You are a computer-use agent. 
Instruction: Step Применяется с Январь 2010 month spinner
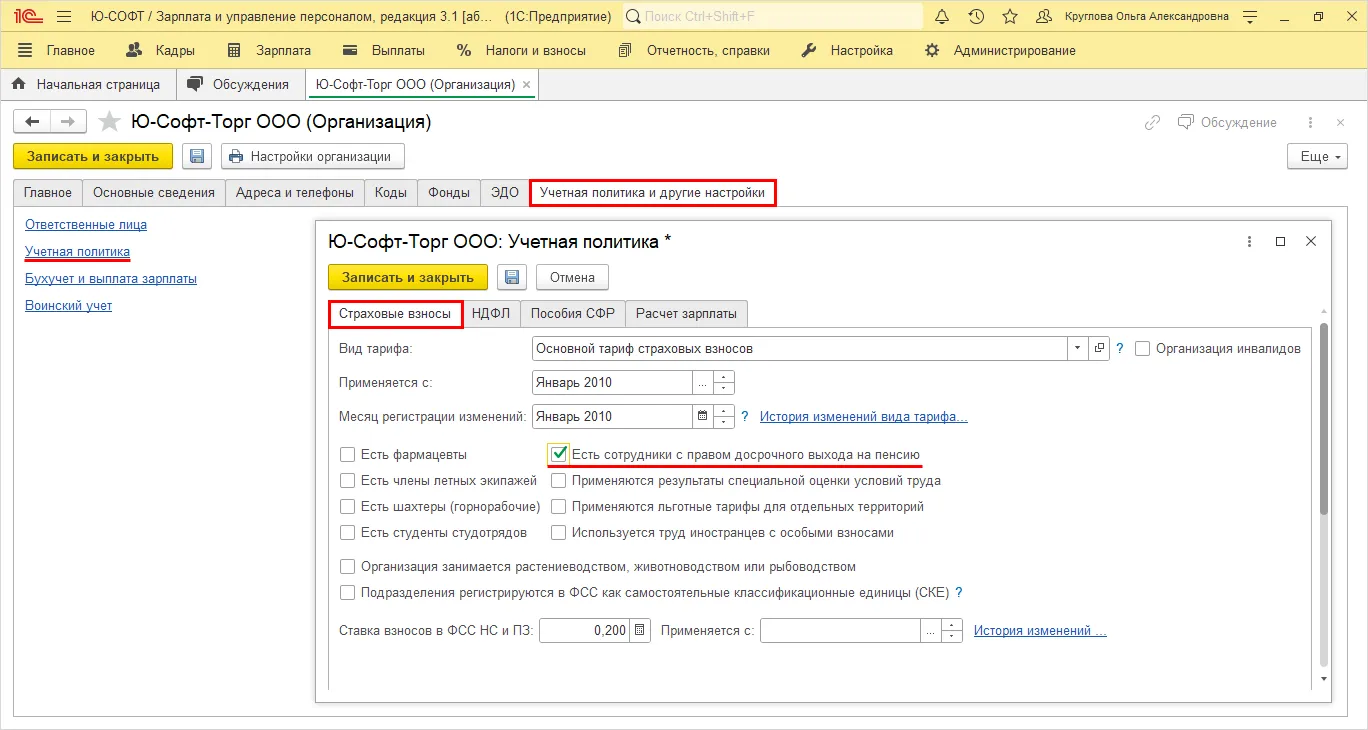pos(725,383)
